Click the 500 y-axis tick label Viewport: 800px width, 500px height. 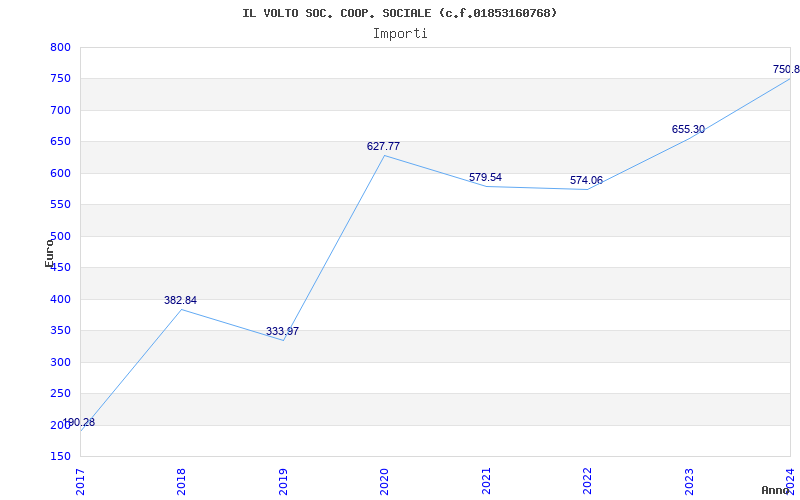pos(60,236)
